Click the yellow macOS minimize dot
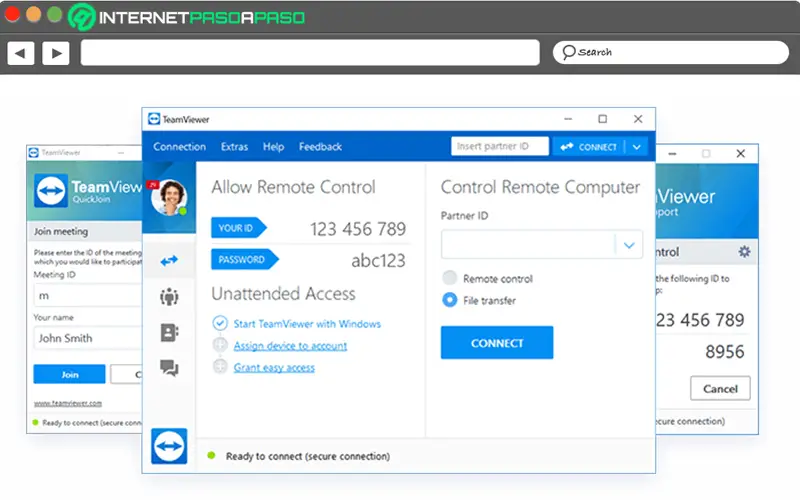Viewport: 800px width, 500px height. 33,14
